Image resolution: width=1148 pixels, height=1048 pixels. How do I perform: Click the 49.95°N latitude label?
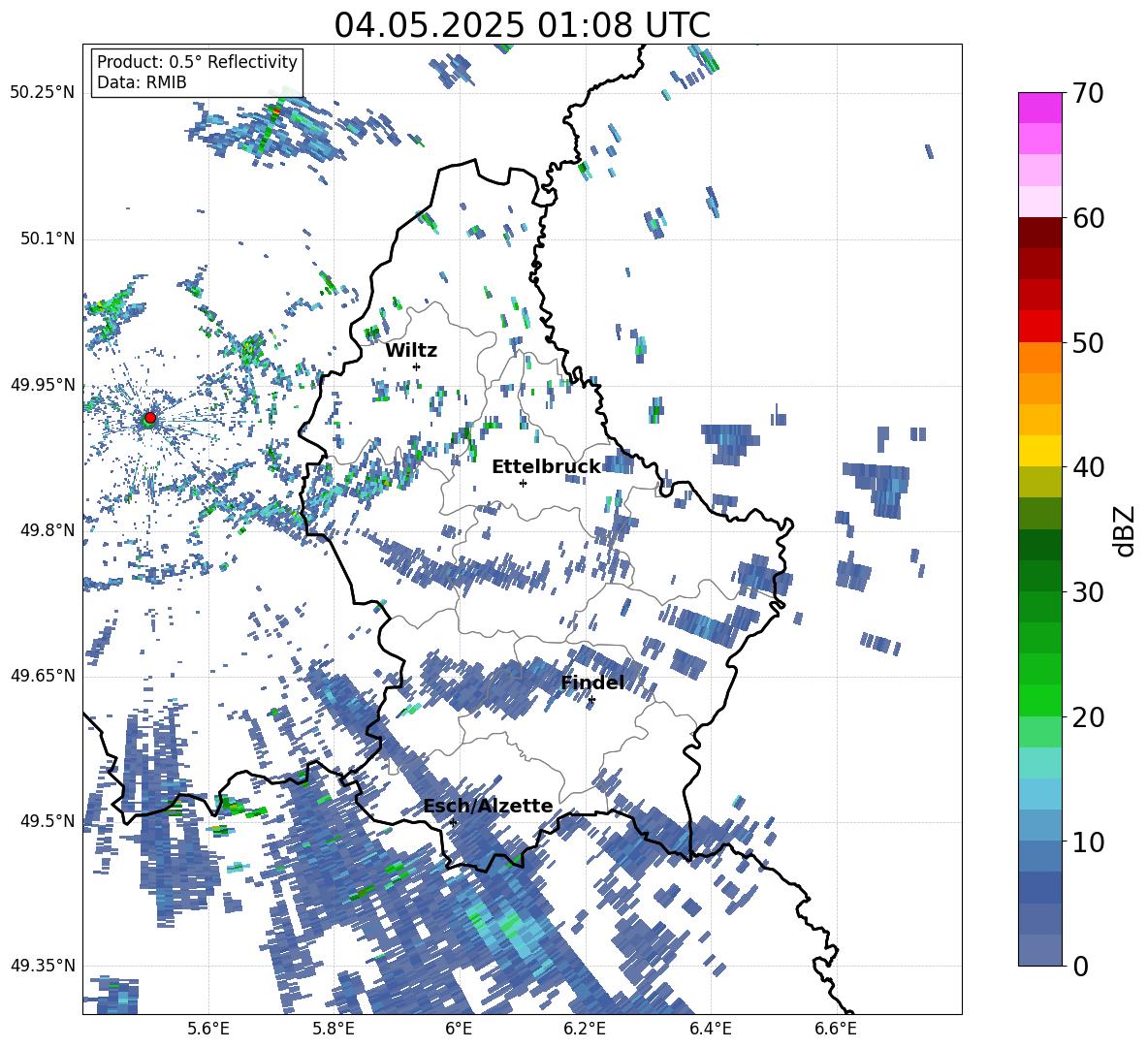point(43,384)
